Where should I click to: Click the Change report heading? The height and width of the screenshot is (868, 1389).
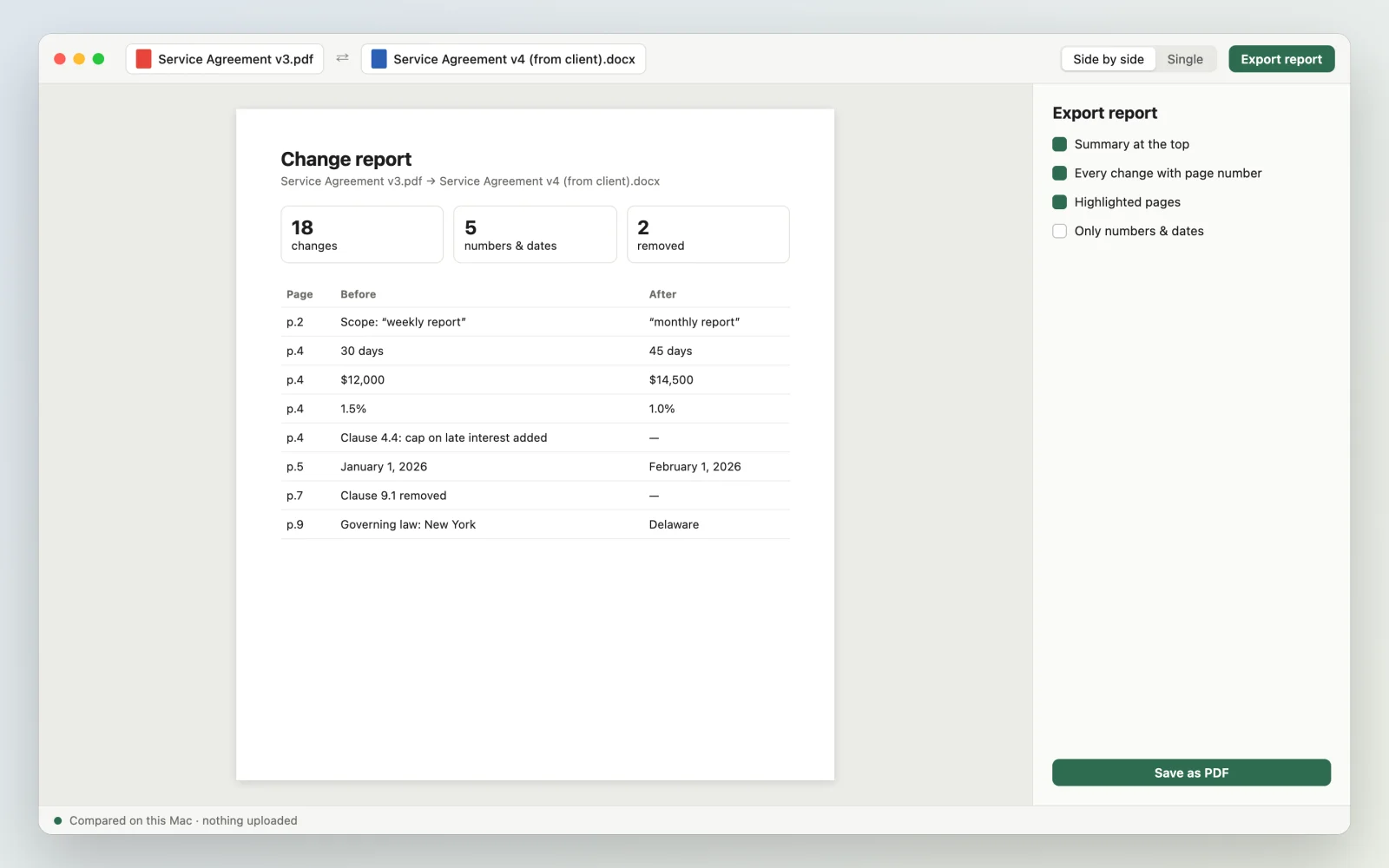click(346, 160)
